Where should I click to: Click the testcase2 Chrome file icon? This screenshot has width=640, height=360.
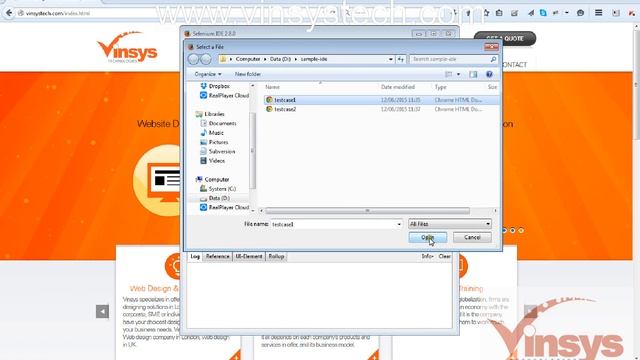click(x=269, y=109)
